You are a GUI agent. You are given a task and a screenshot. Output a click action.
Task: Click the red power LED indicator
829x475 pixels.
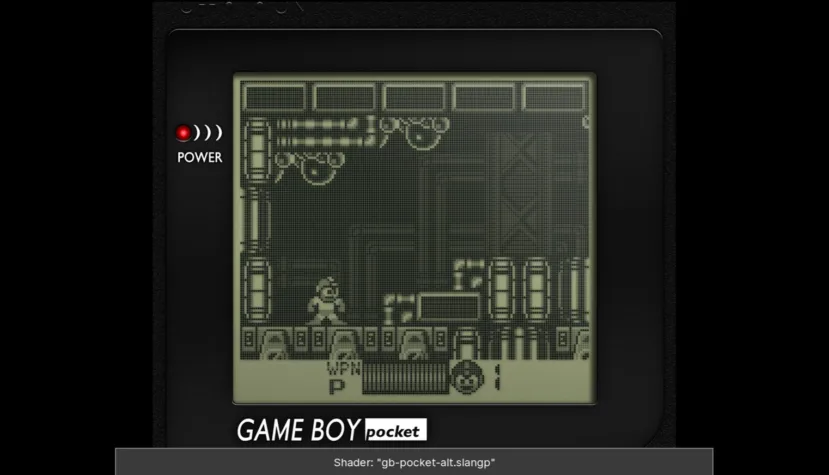pyautogui.click(x=183, y=132)
